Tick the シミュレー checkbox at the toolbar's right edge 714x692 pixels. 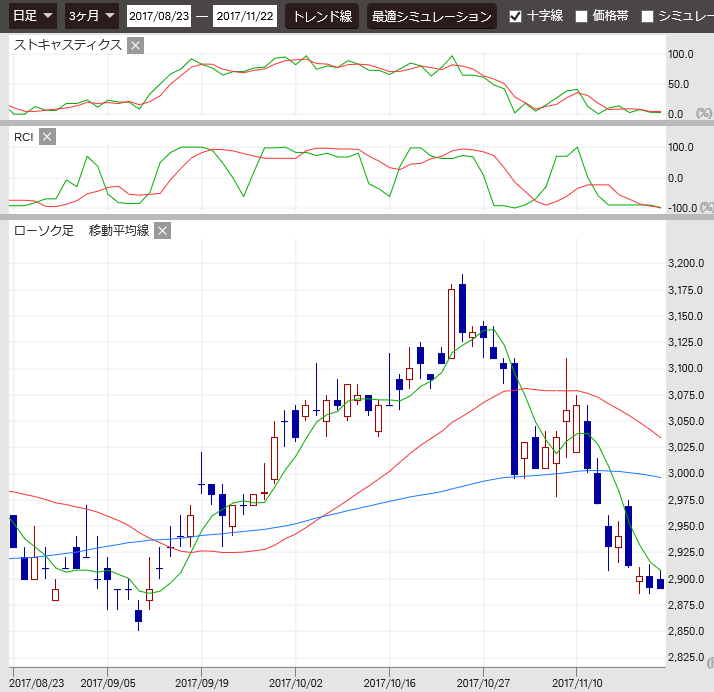point(647,16)
